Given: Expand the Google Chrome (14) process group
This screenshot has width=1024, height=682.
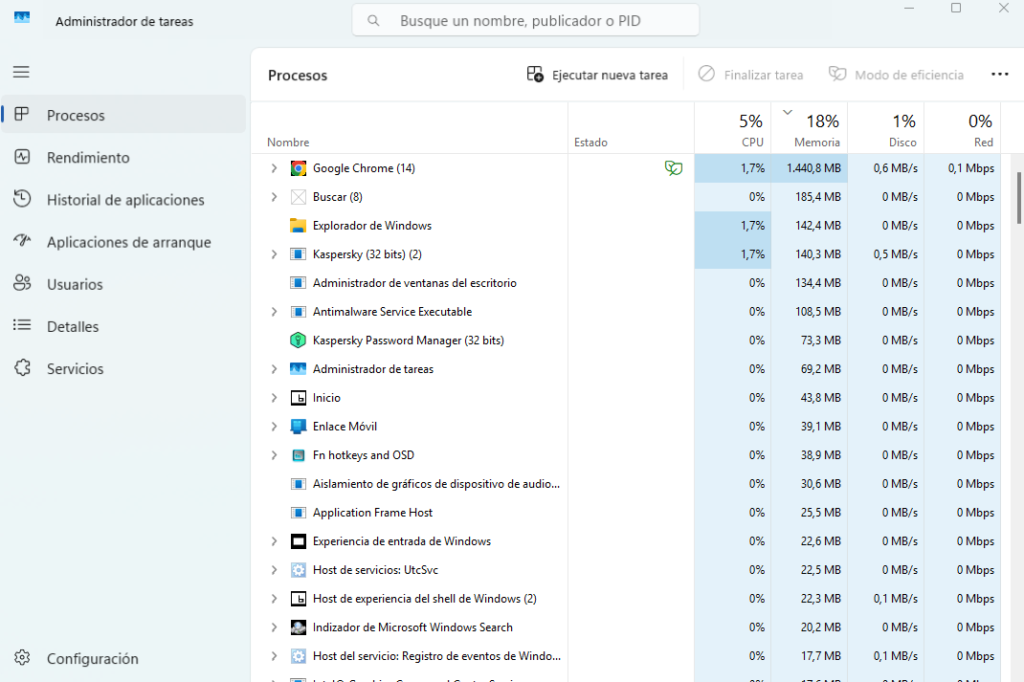Looking at the screenshot, I should pyautogui.click(x=273, y=168).
